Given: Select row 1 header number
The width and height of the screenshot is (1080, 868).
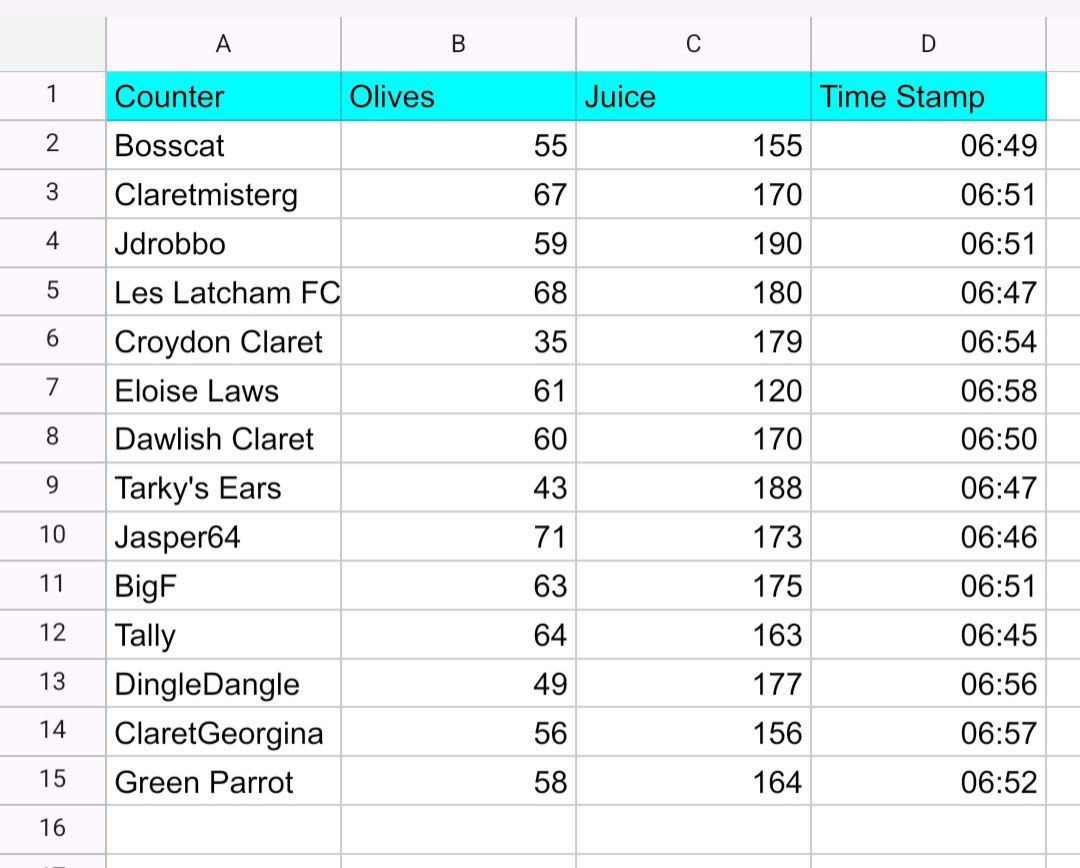Looking at the screenshot, I should point(52,96).
